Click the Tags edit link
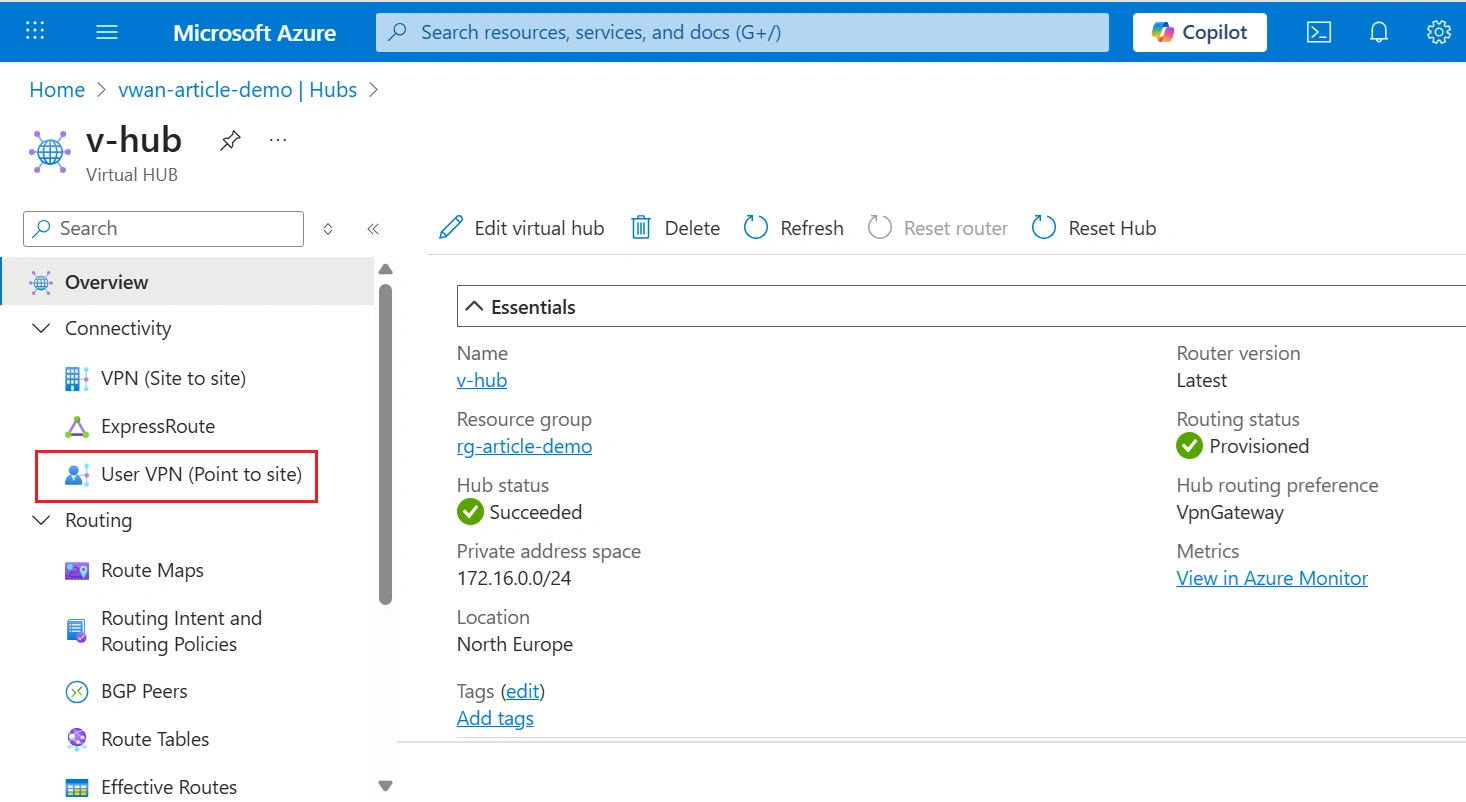Screen dimensions: 1466x802 (522, 691)
